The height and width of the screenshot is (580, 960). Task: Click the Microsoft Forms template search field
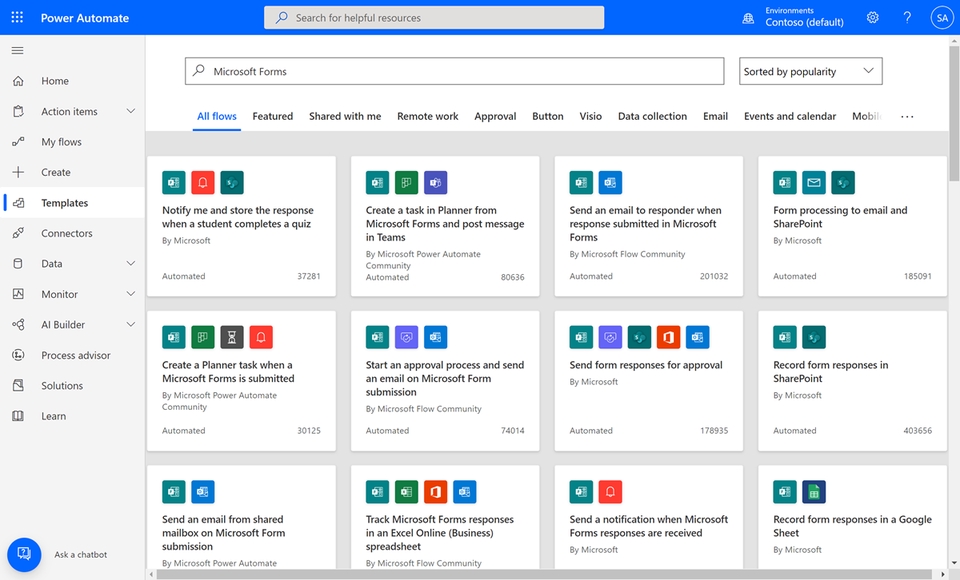454,71
